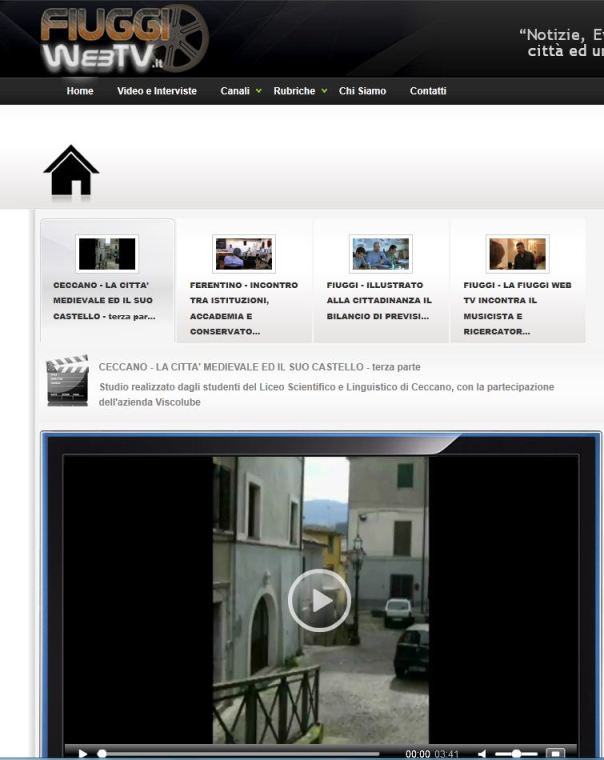Go to the Chi Siamo page
Screen dimensions: 604x760
pyautogui.click(x=362, y=91)
